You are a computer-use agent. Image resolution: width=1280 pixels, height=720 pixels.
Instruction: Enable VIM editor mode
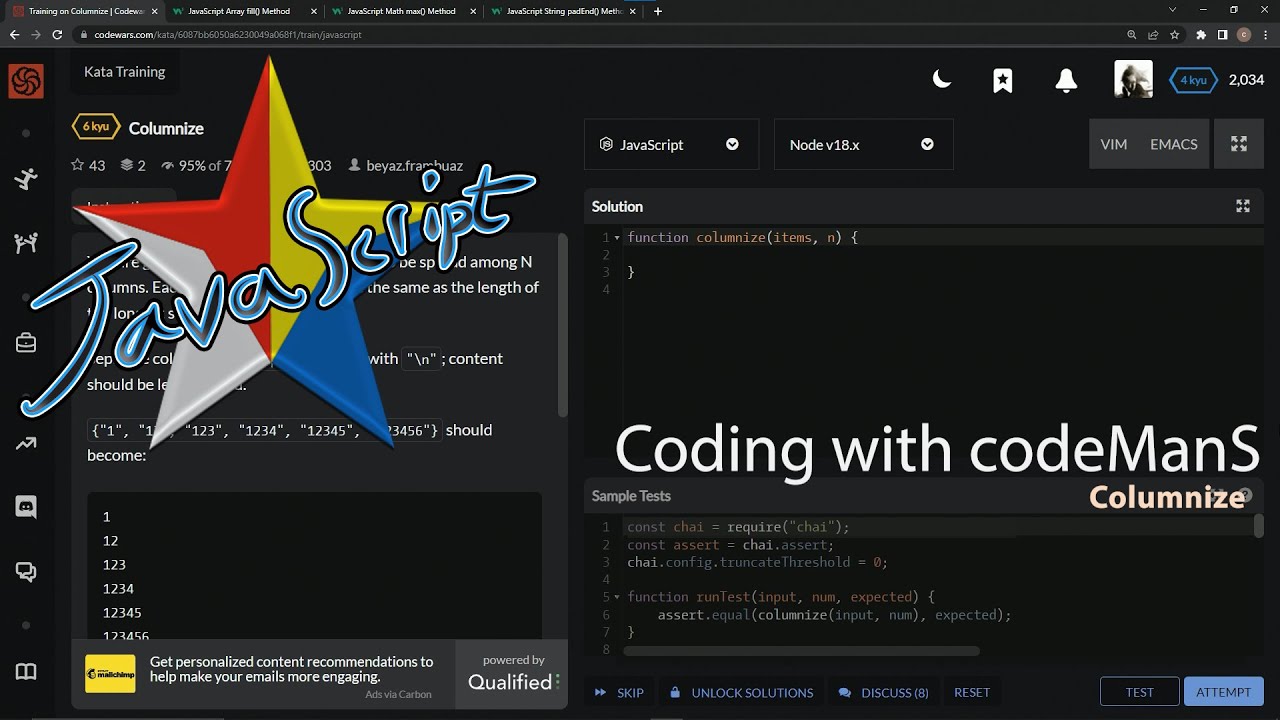coord(1113,144)
